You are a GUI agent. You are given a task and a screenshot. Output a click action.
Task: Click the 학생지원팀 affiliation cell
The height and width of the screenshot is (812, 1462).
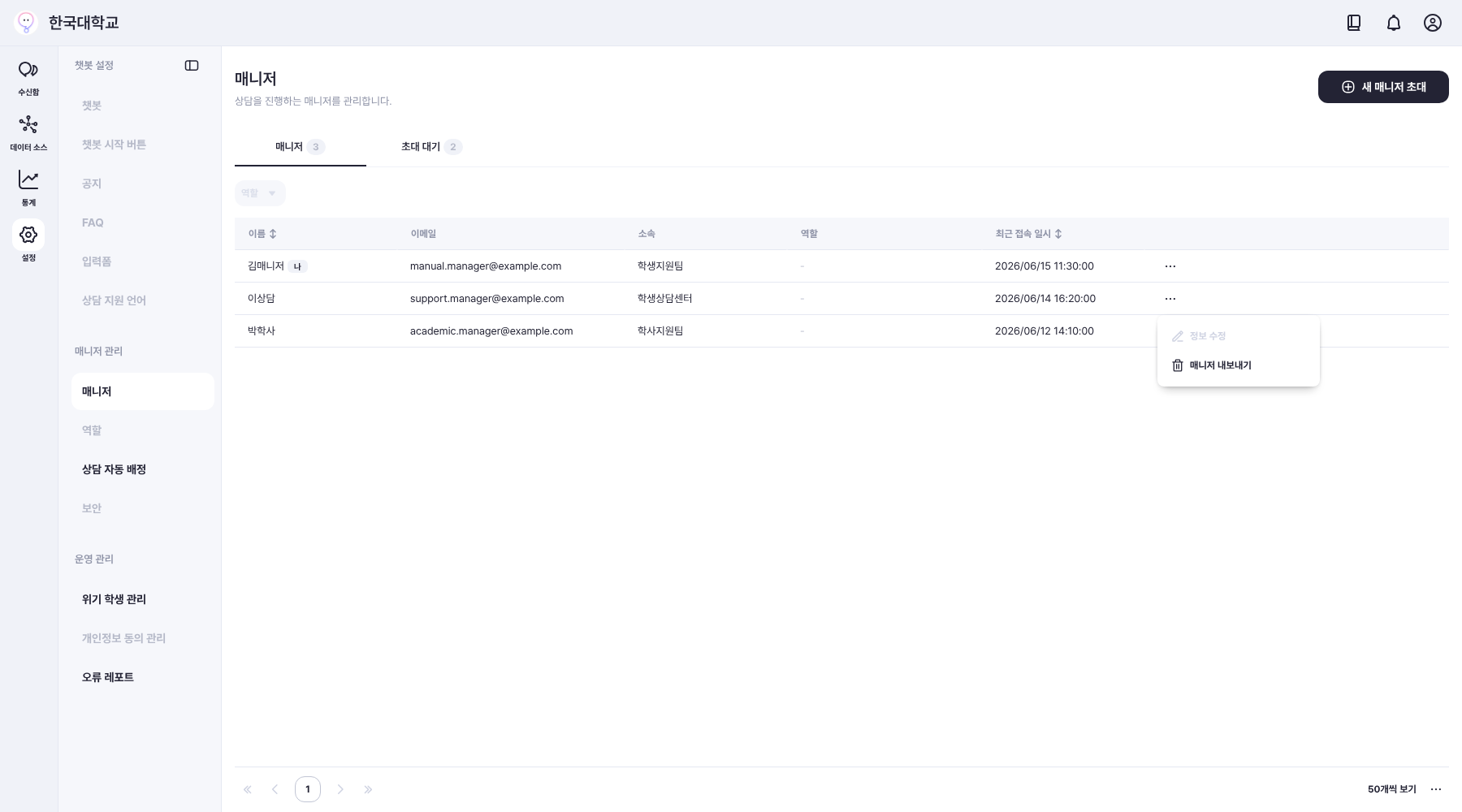pos(660,266)
